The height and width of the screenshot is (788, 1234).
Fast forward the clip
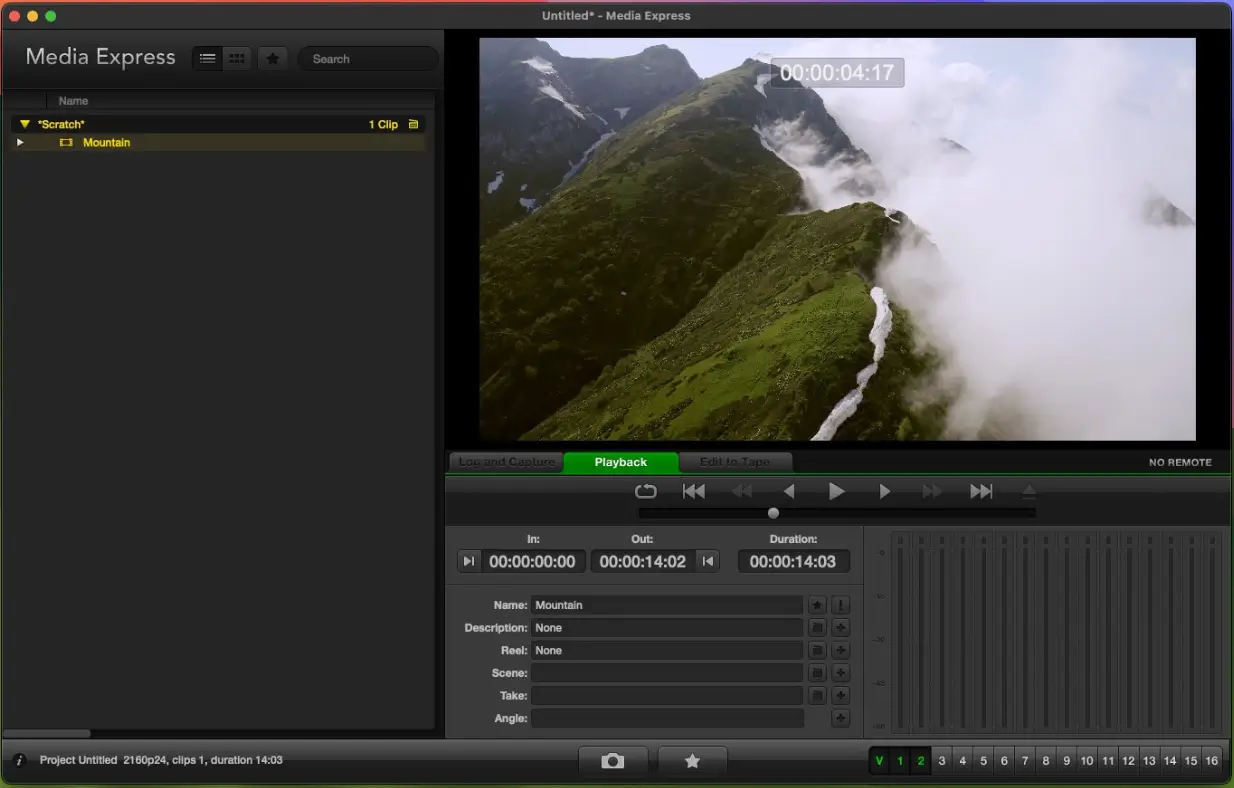click(932, 491)
